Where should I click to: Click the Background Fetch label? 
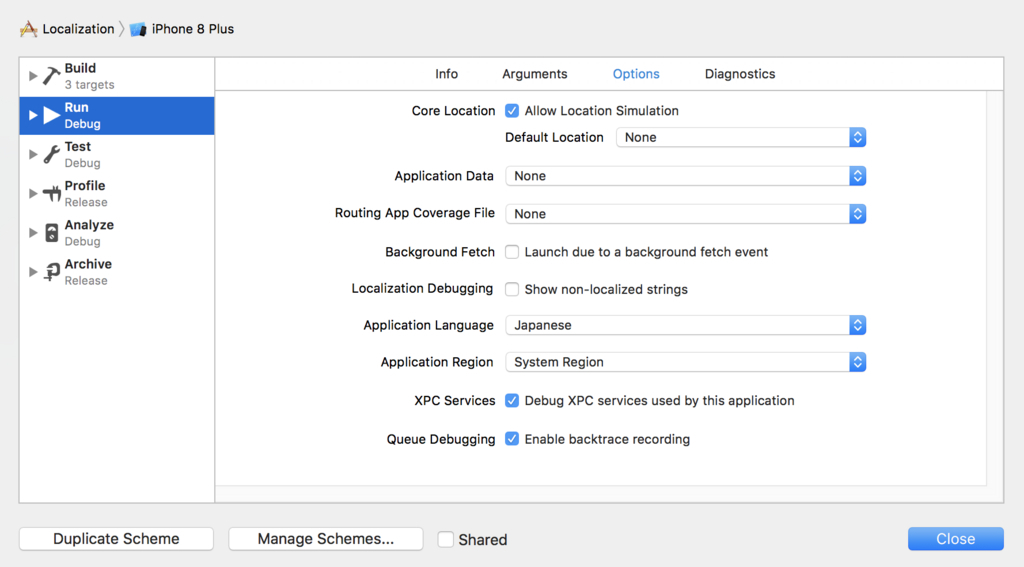pos(440,252)
